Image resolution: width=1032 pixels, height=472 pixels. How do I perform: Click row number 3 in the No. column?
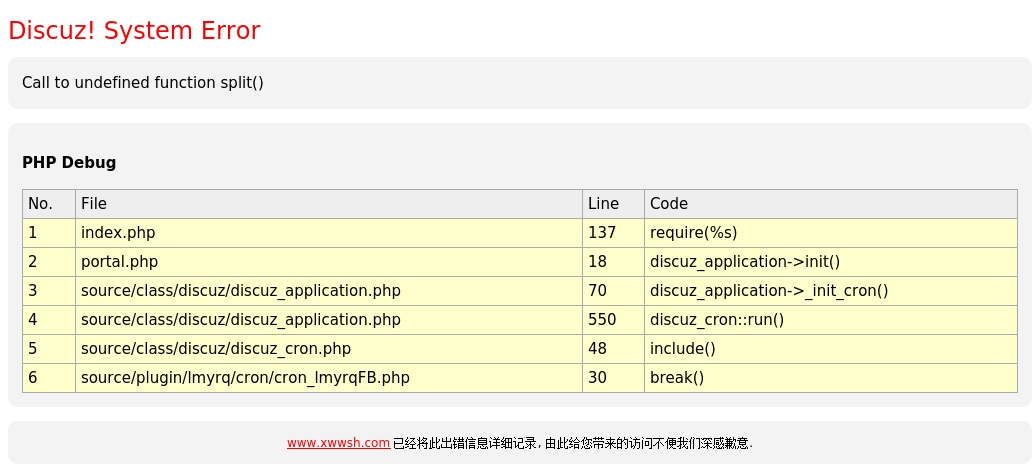pyautogui.click(x=49, y=291)
